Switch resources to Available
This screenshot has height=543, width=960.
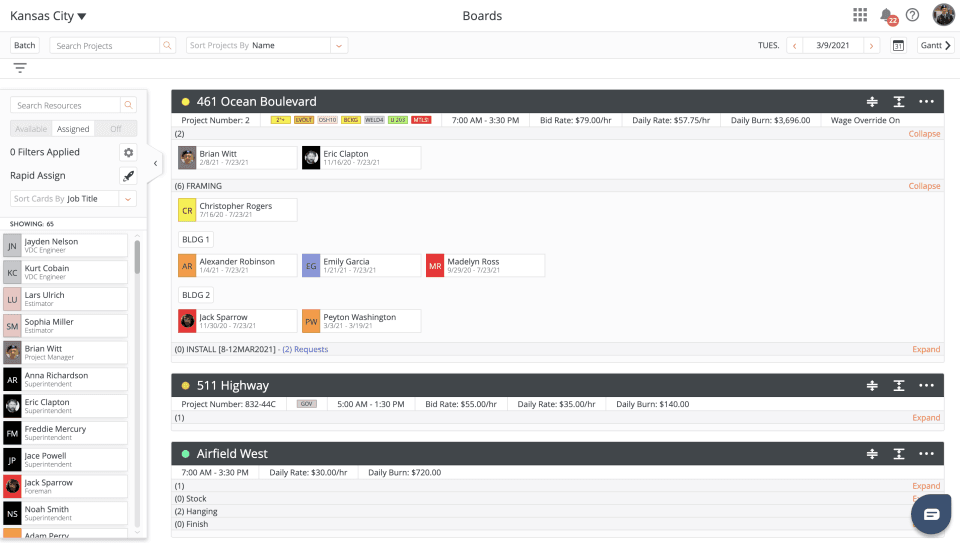(x=32, y=129)
